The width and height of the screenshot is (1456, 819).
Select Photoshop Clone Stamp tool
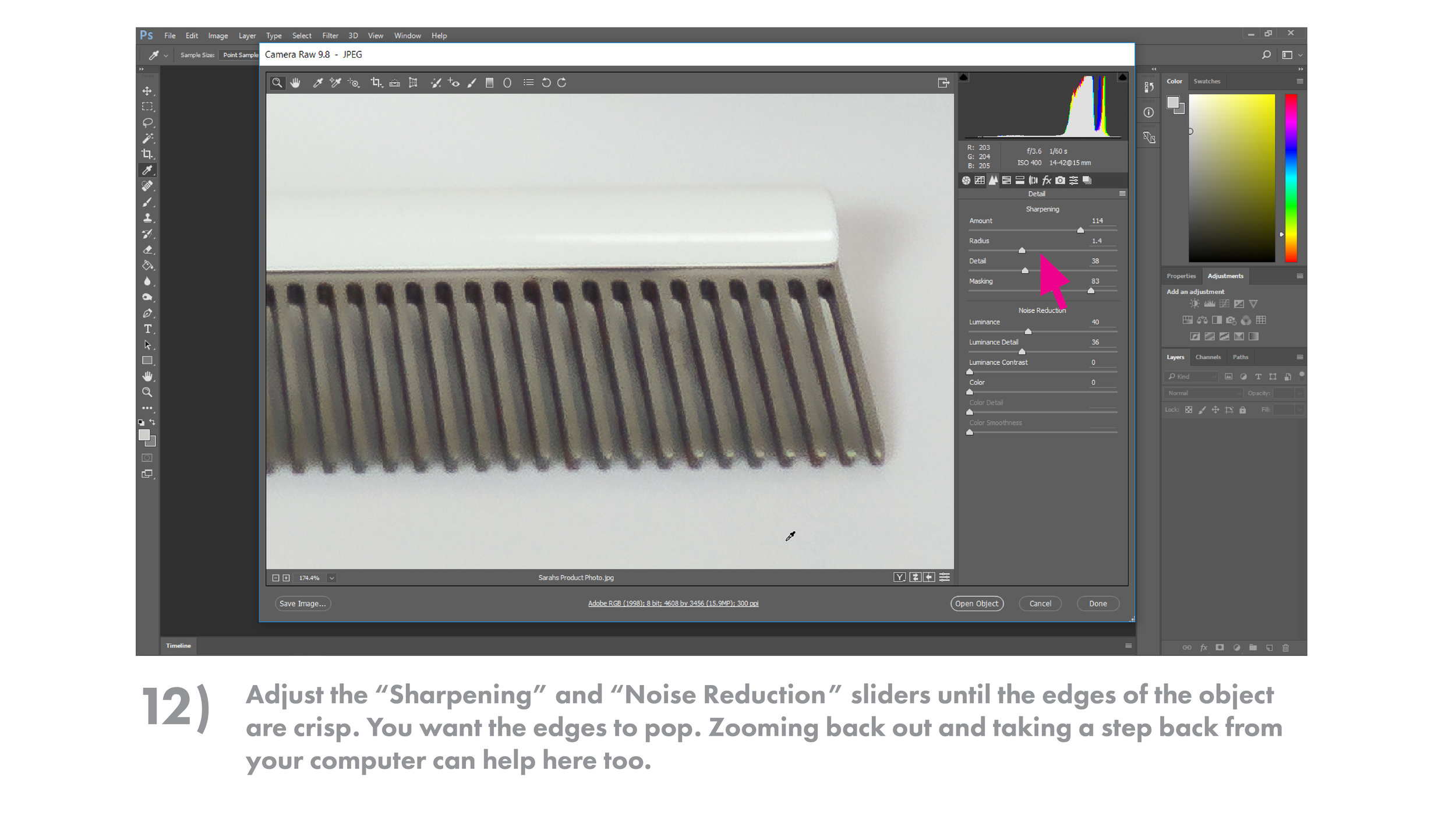(x=147, y=218)
